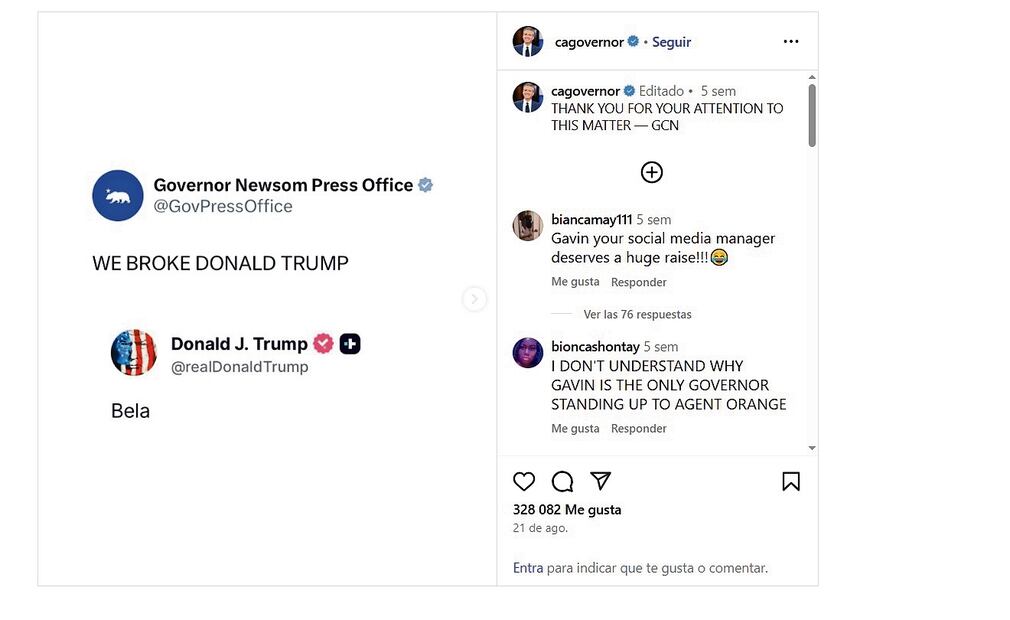Go to next image with arrow
Screen dimensions: 1010x620
point(475,299)
